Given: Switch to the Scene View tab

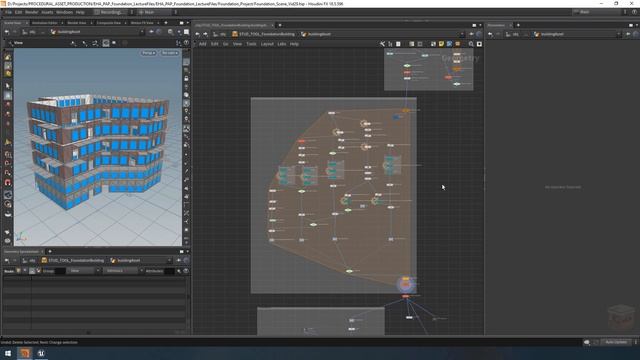Looking at the screenshot, I should pos(13,23).
